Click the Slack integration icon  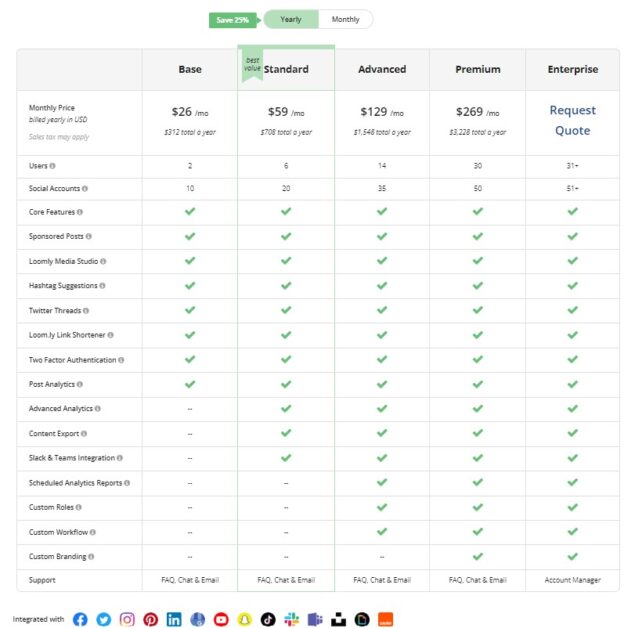(x=291, y=619)
